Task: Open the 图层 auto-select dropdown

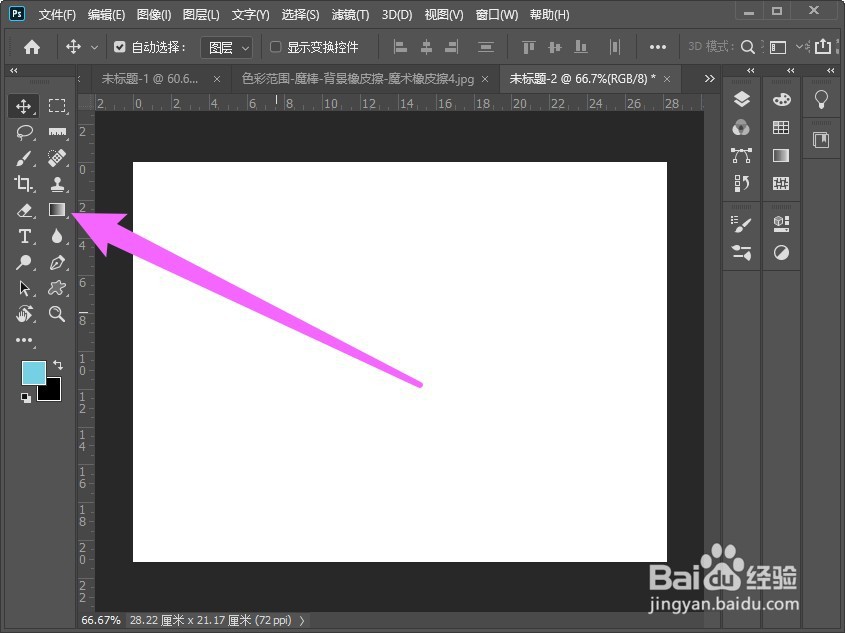Action: 226,48
